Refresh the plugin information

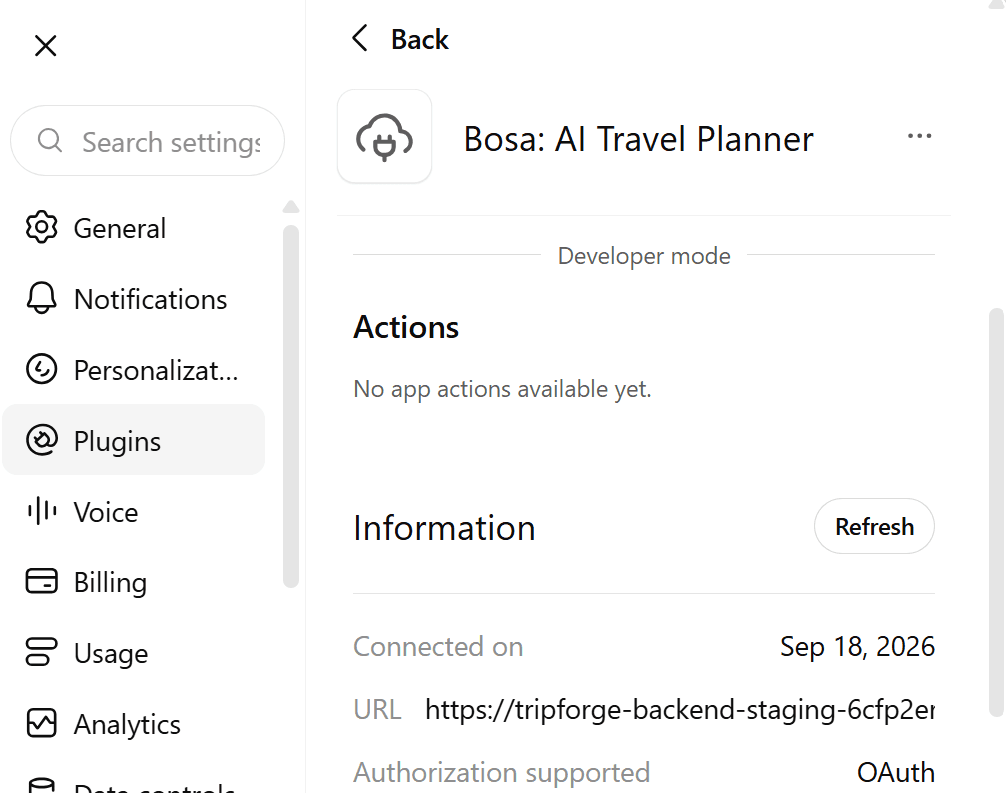pos(874,526)
